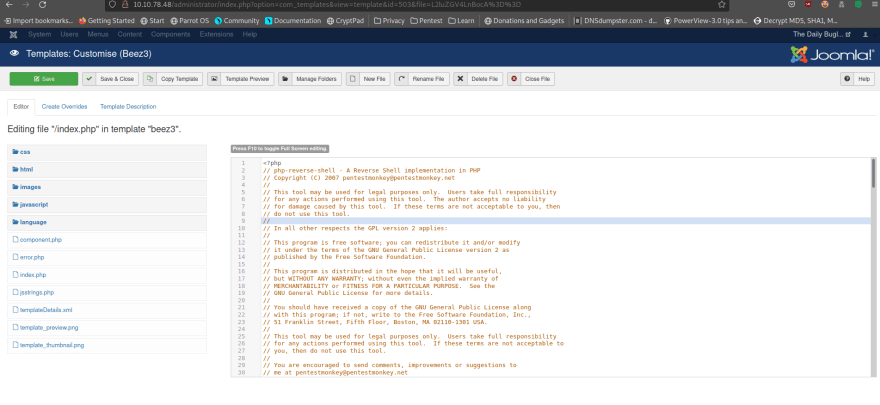
Task: Open the user account icon at top right
Action: (x=865, y=34)
